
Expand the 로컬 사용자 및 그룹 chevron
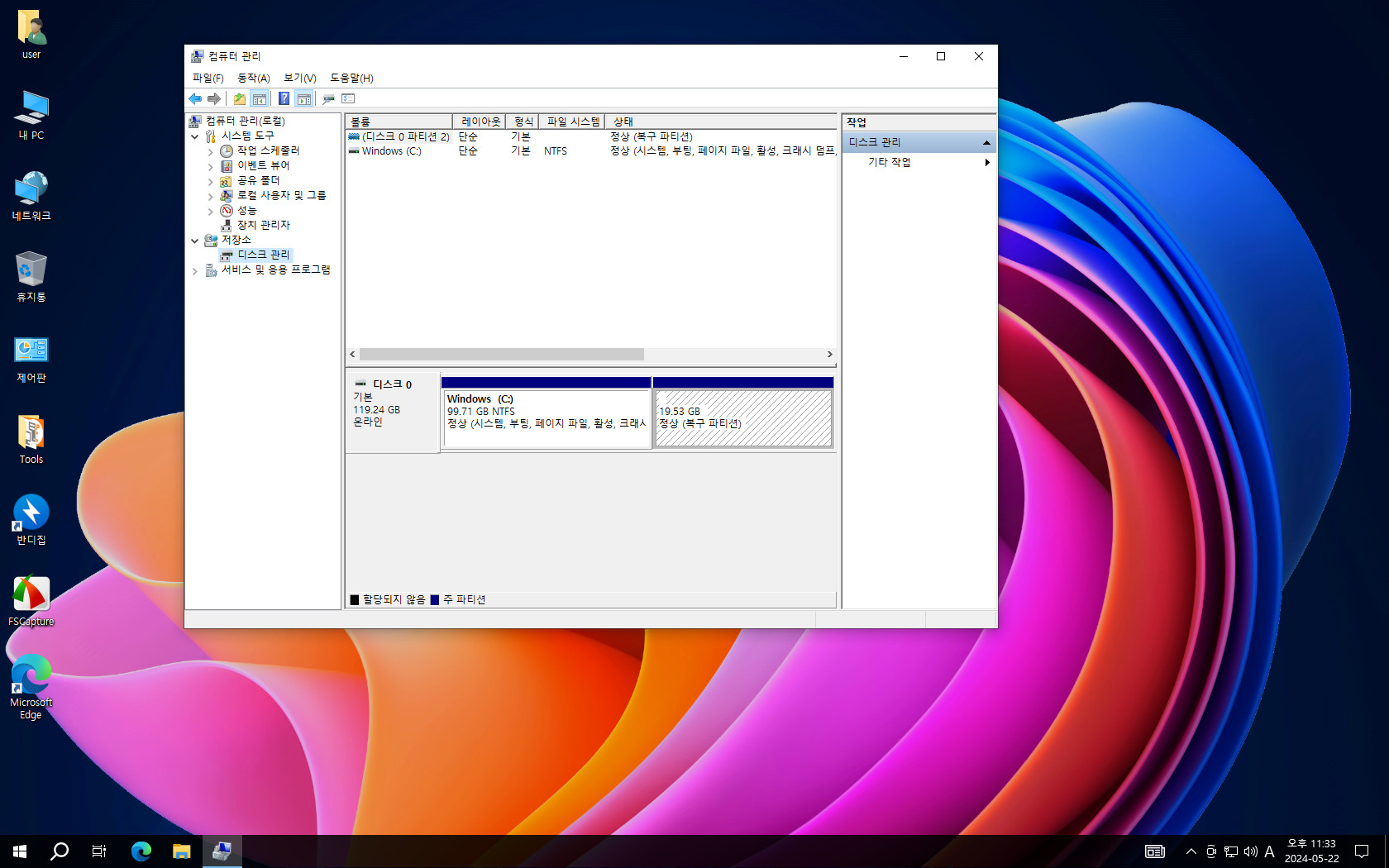pyautogui.click(x=211, y=196)
